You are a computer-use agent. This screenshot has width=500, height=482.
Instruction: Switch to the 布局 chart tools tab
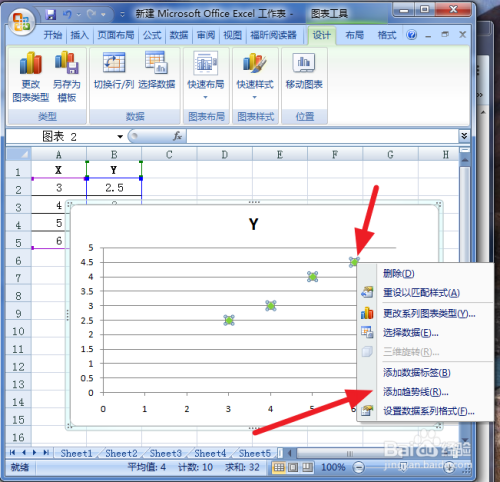[354, 35]
